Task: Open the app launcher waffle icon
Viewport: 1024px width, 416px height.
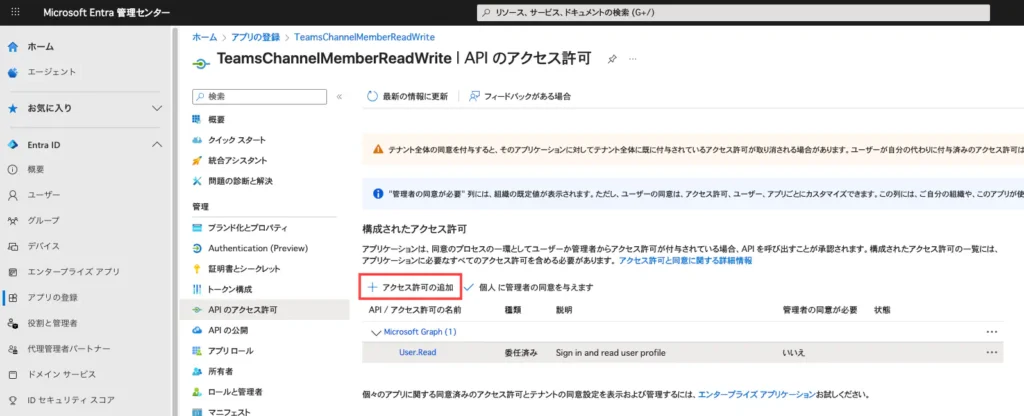Action: 16,12
